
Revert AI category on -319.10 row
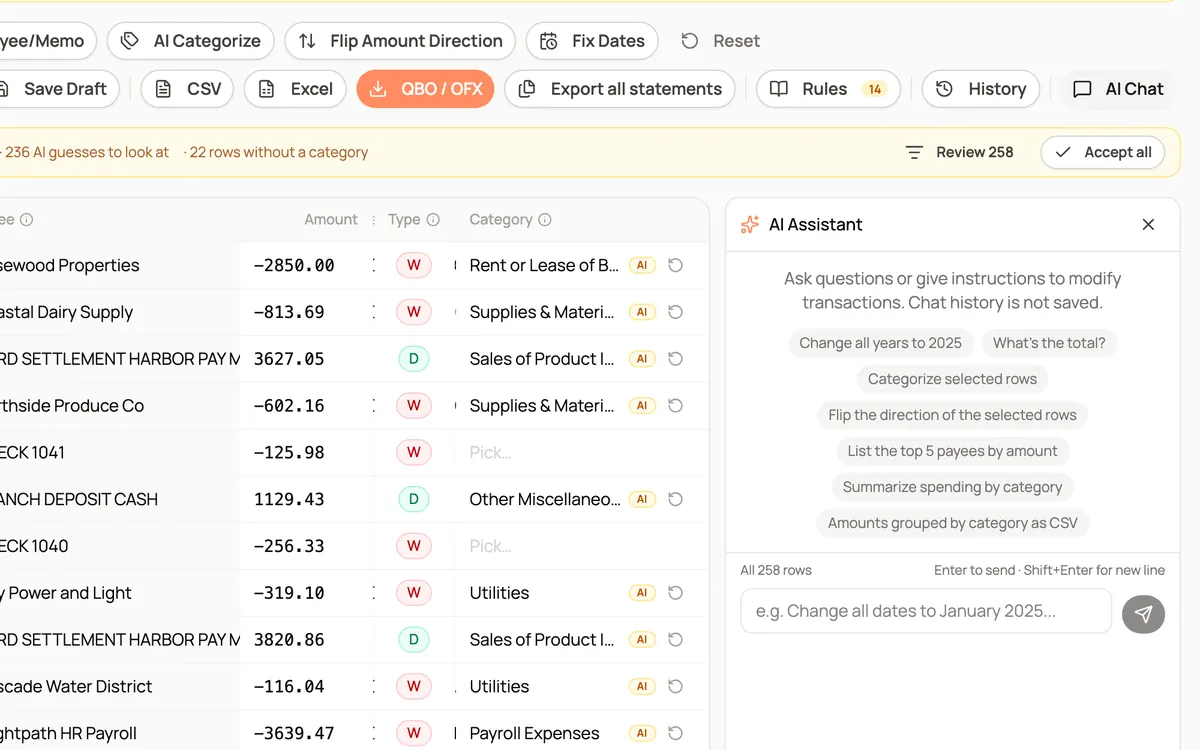(675, 593)
